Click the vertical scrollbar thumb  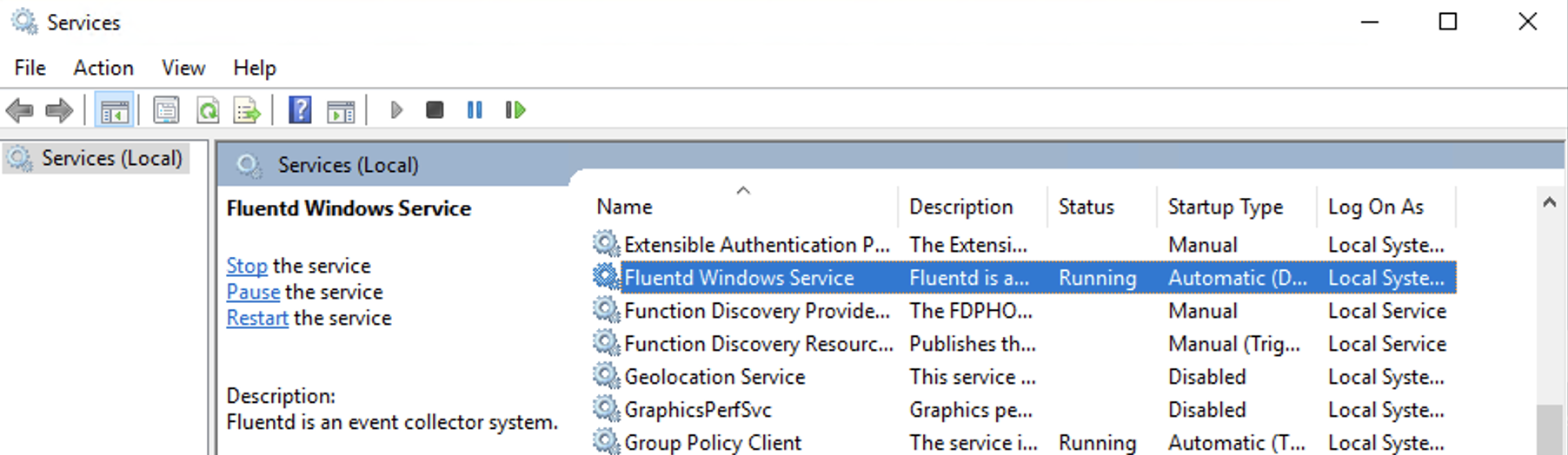(x=1549, y=430)
